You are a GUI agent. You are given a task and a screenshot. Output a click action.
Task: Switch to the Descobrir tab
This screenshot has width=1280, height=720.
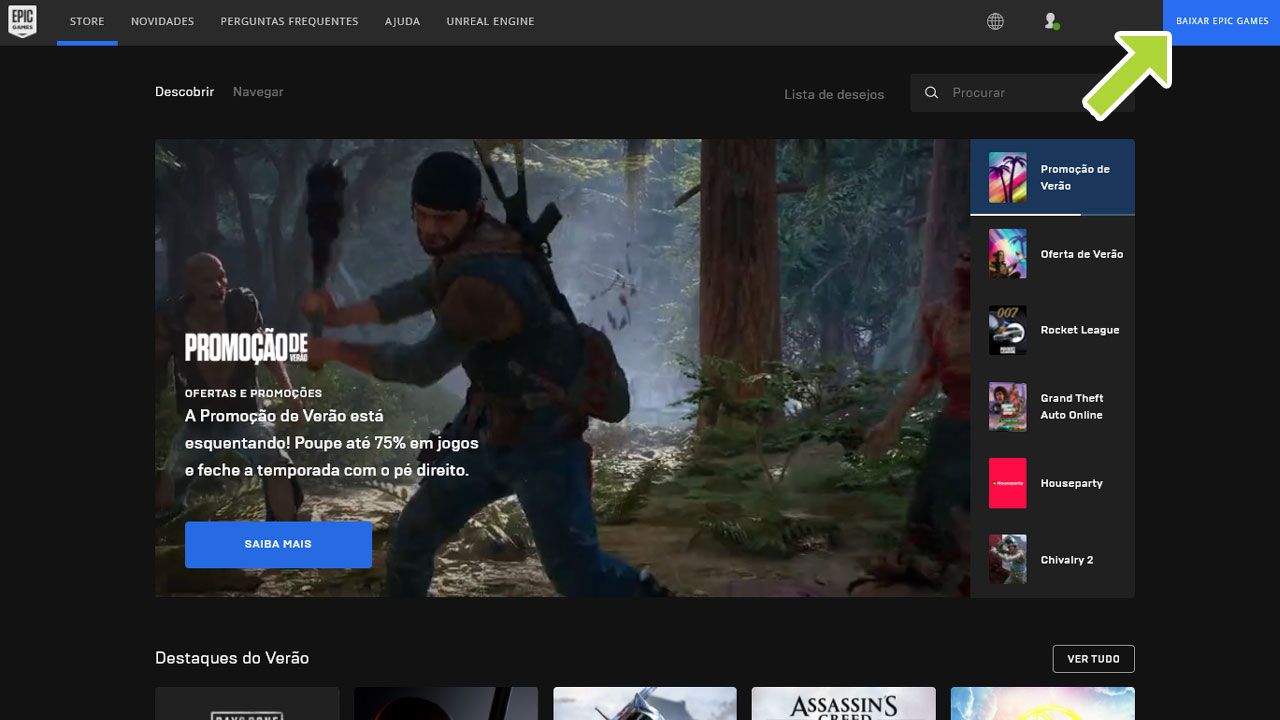point(184,92)
